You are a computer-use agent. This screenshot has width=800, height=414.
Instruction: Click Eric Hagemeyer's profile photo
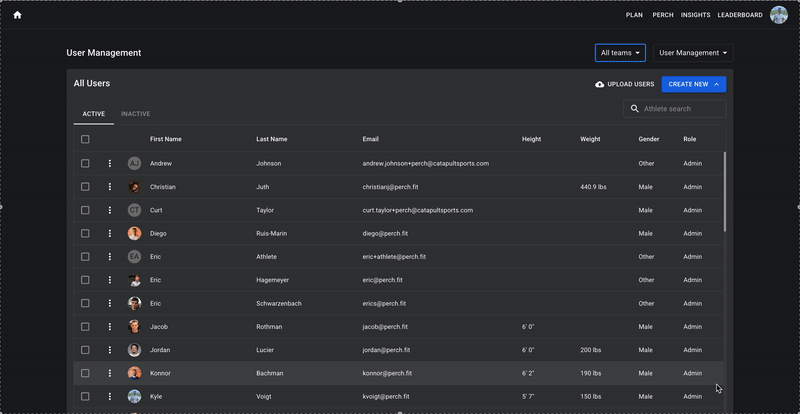[x=134, y=280]
